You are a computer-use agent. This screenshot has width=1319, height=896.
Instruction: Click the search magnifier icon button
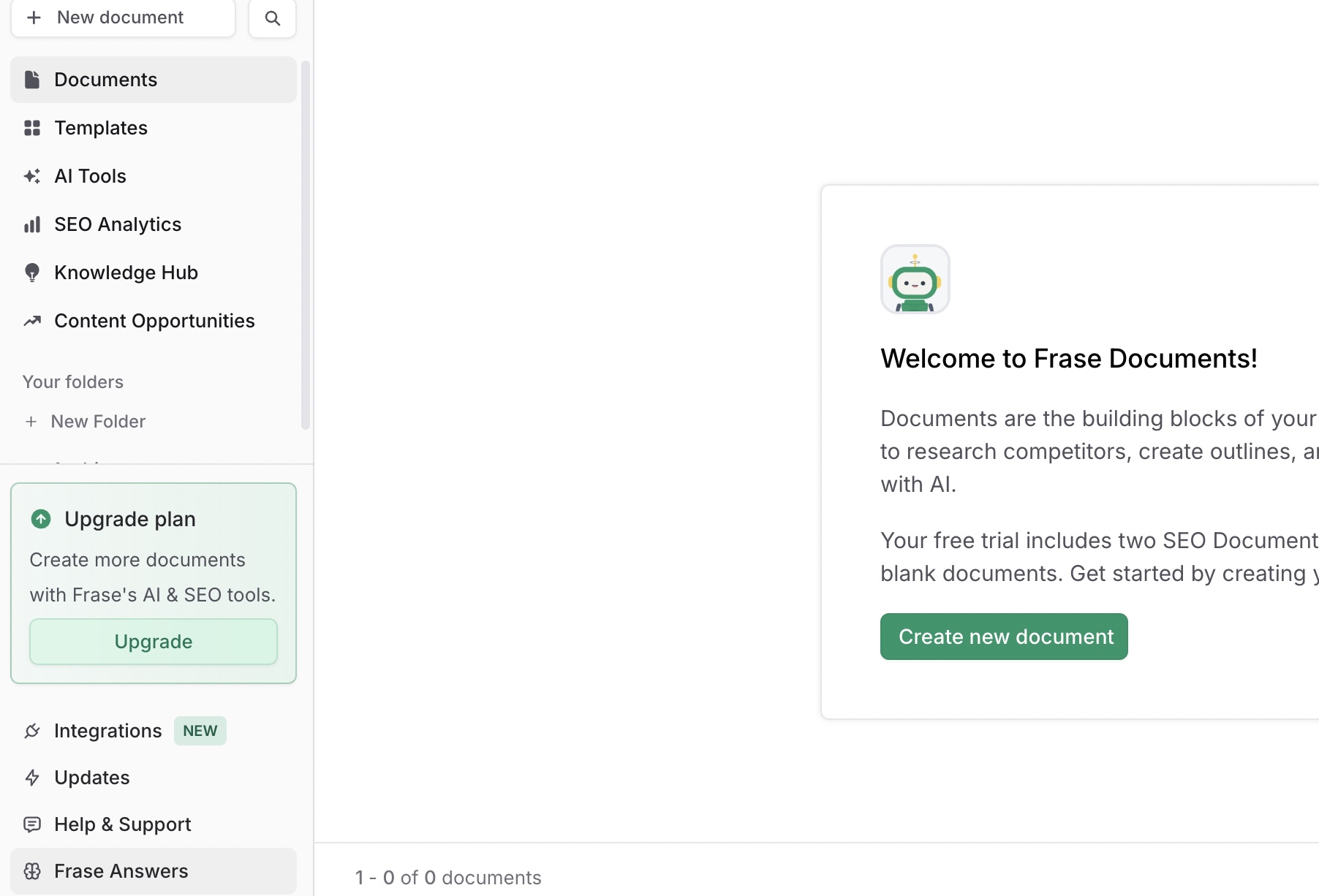click(272, 18)
